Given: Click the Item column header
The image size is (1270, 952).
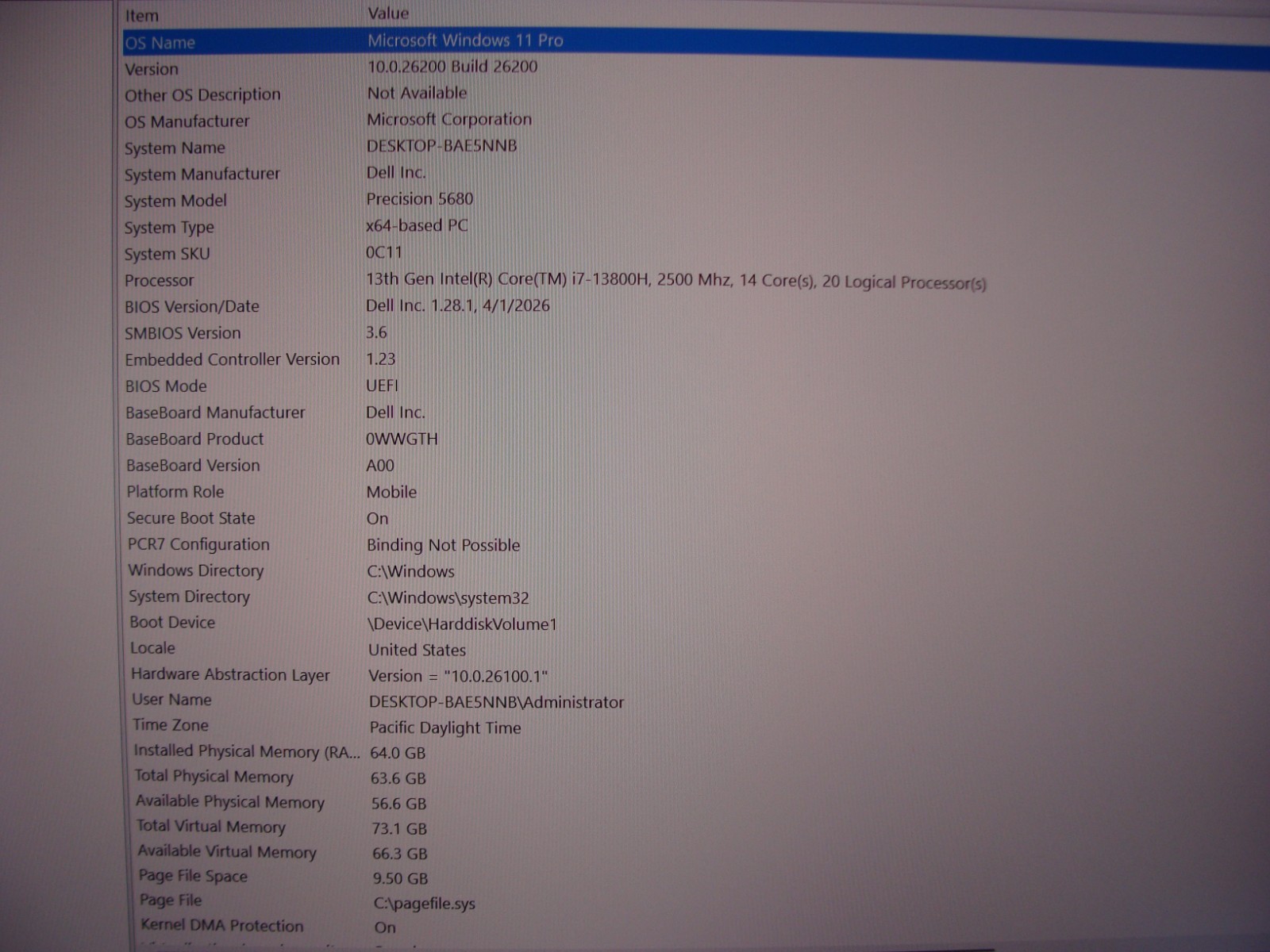Looking at the screenshot, I should pos(142,15).
